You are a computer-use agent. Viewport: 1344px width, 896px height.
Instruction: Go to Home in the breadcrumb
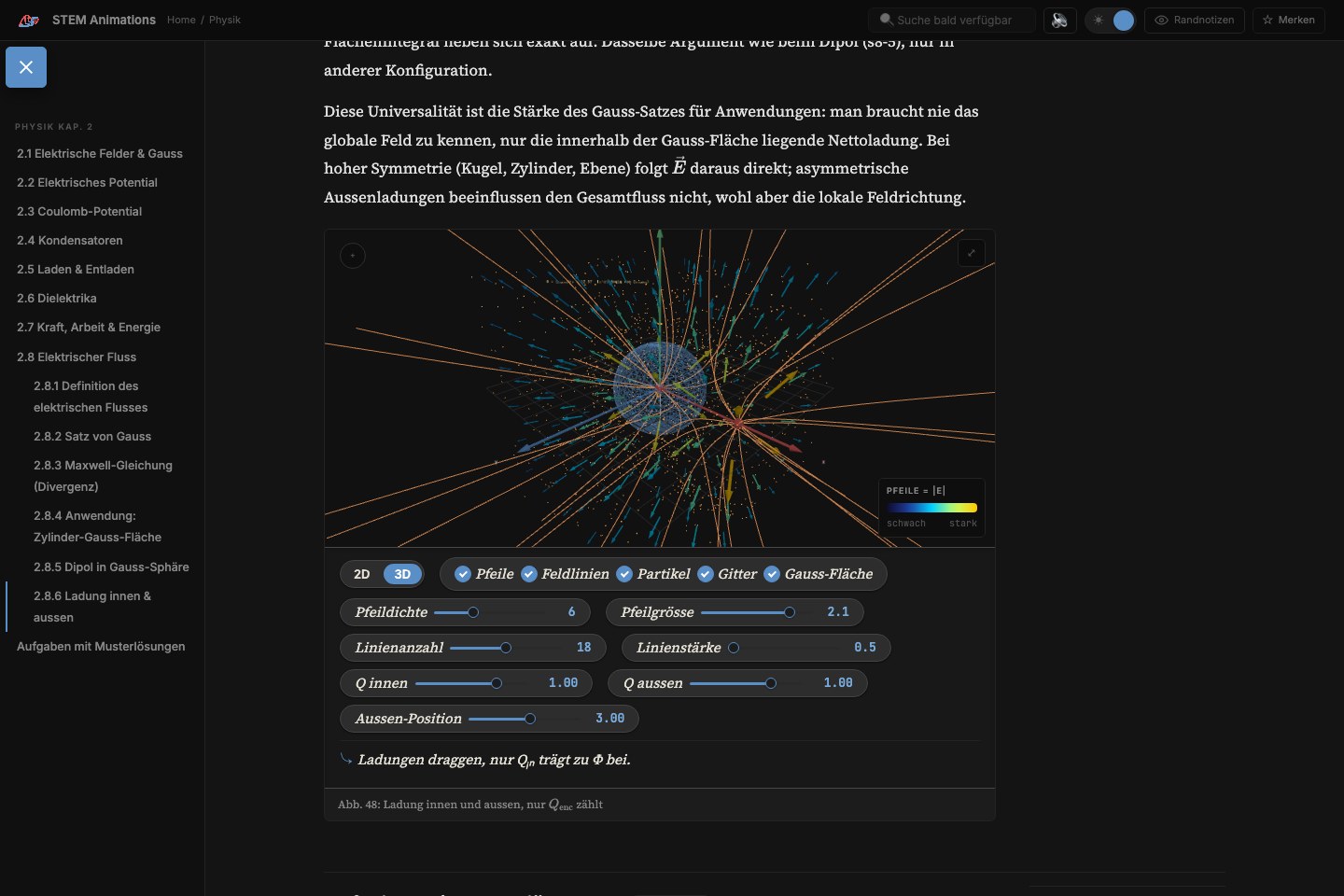(x=181, y=20)
